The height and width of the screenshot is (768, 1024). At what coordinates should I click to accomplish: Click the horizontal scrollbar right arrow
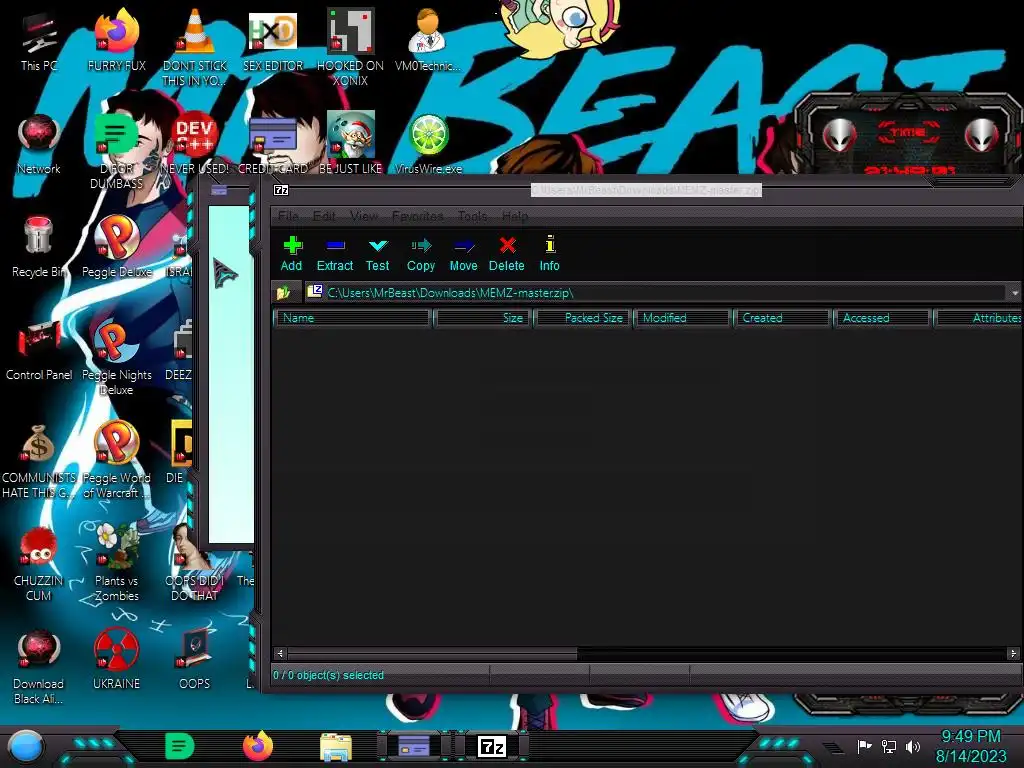pos(1013,653)
